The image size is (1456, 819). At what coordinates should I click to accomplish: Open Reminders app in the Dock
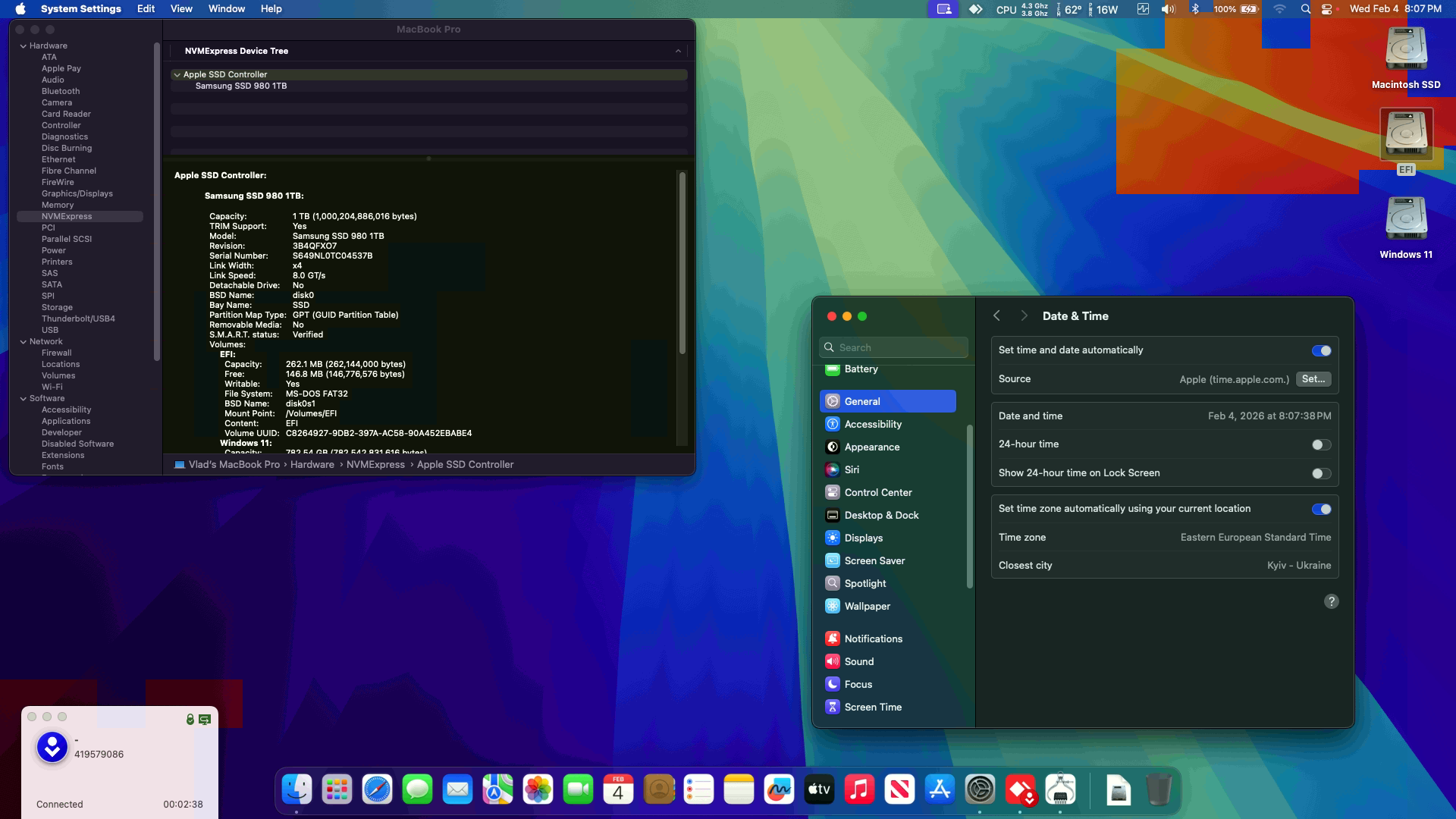pos(698,789)
